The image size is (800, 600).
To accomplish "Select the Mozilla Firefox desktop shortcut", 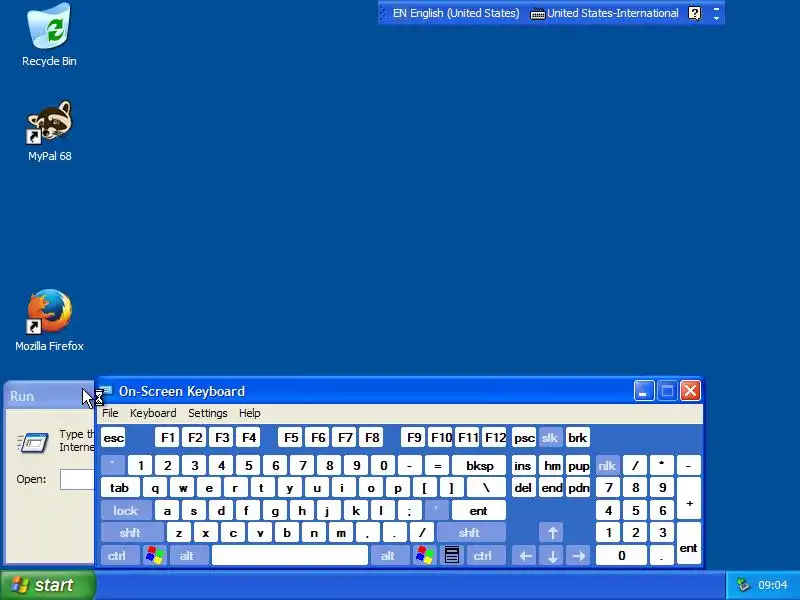I will (49, 320).
